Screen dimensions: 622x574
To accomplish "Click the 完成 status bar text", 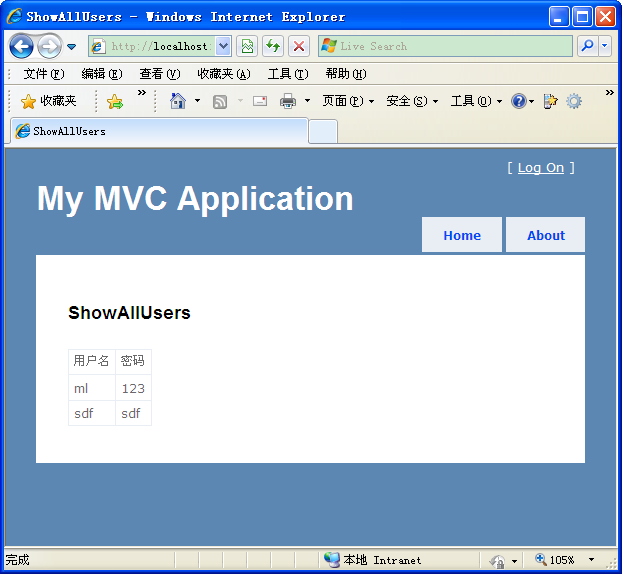I will pyautogui.click(x=17, y=560).
